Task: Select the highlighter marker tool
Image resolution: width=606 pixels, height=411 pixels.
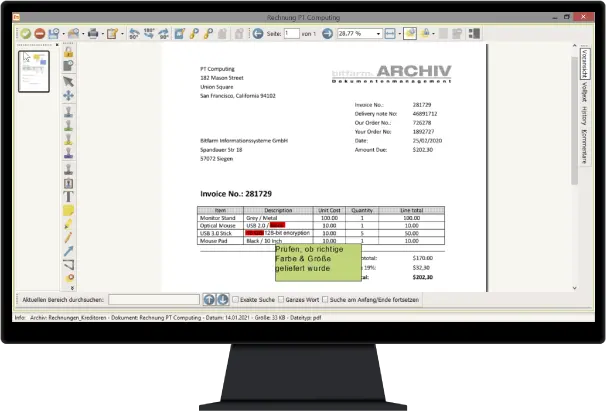Action: 68,224
